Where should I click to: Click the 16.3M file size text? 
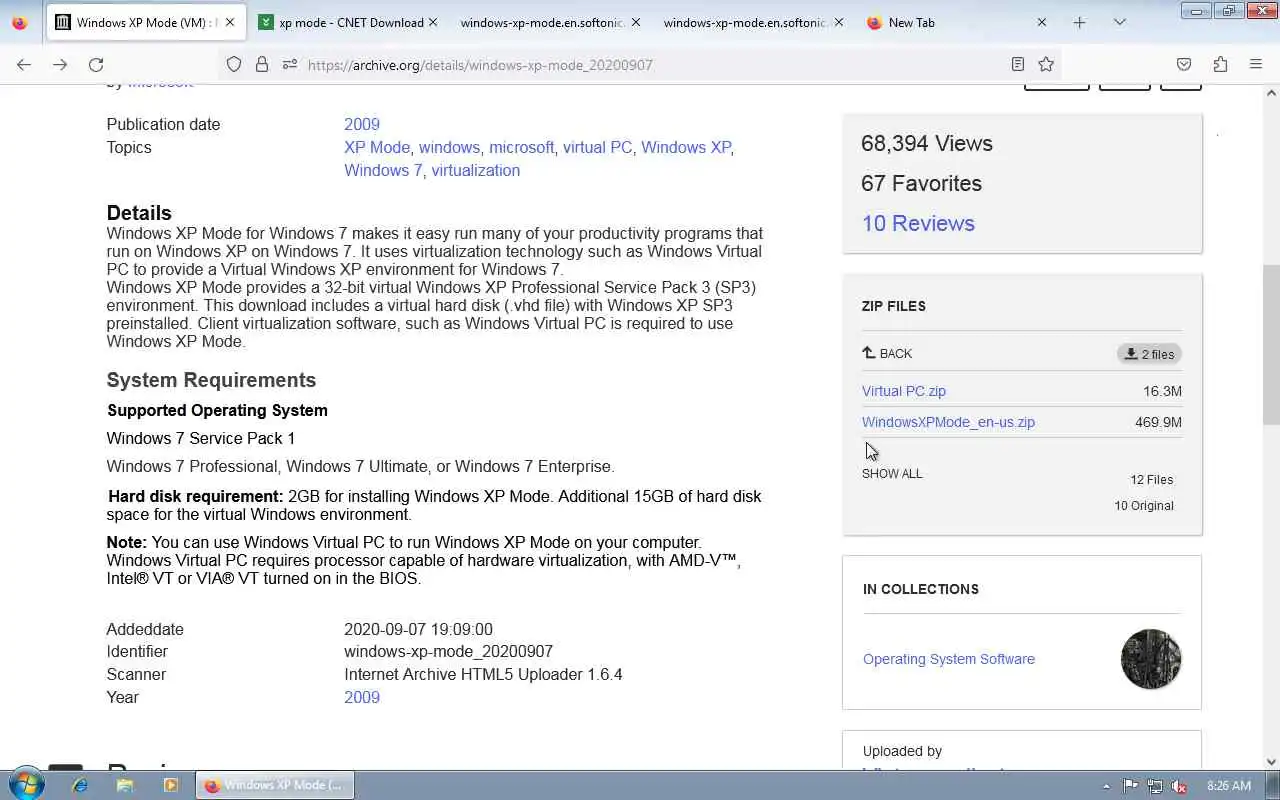1162,391
